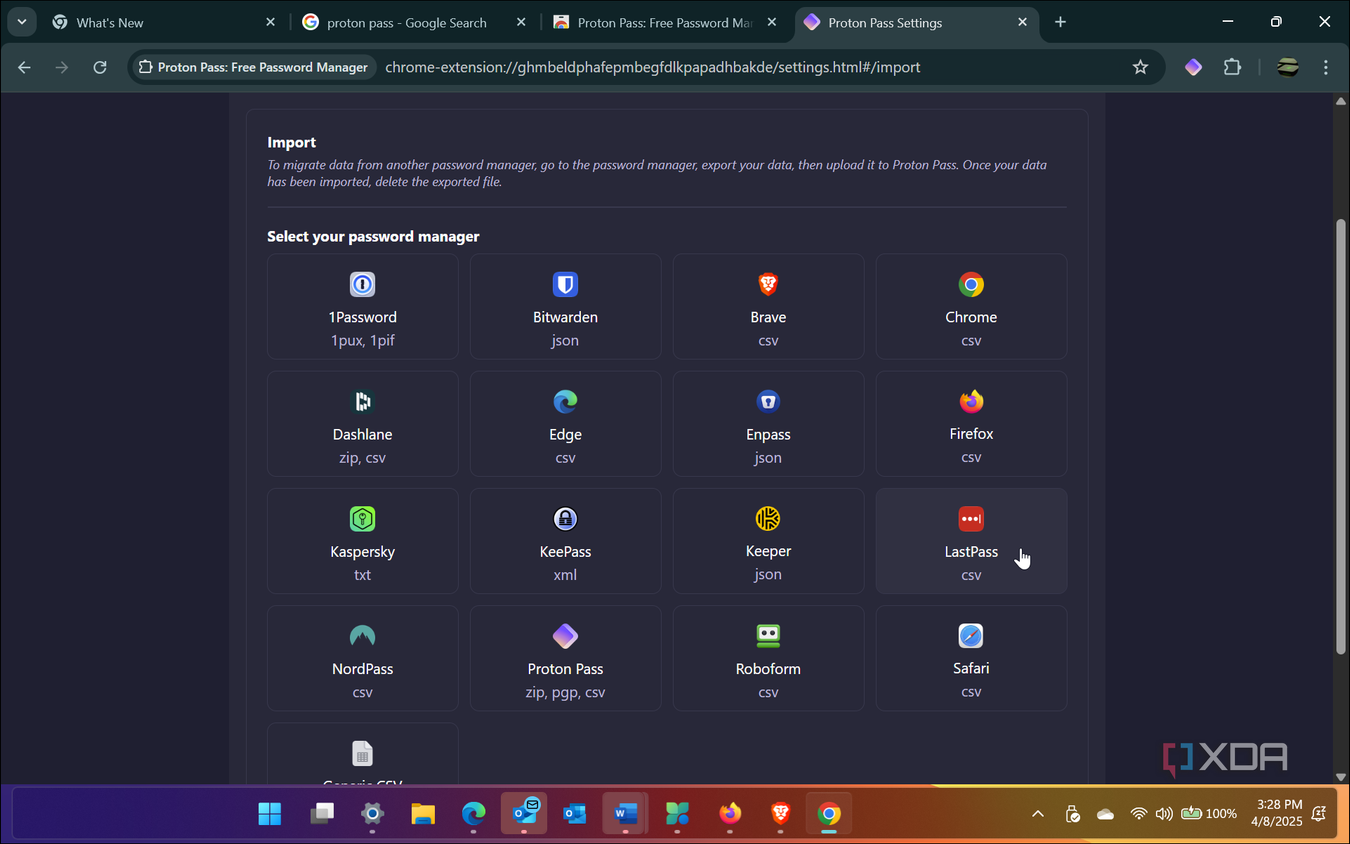This screenshot has width=1350, height=844.
Task: Click the Dashlane name label
Action: tap(362, 434)
